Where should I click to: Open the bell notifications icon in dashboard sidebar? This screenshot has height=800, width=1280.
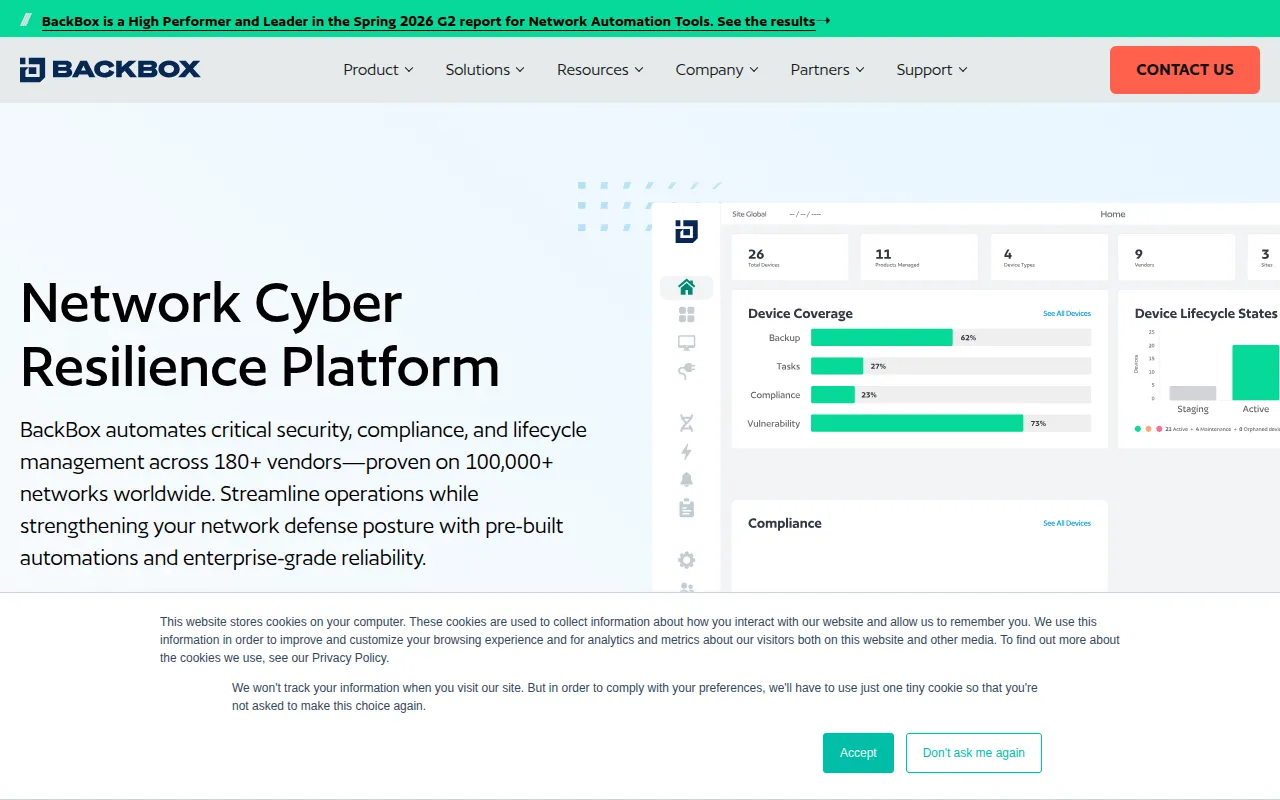pos(686,479)
